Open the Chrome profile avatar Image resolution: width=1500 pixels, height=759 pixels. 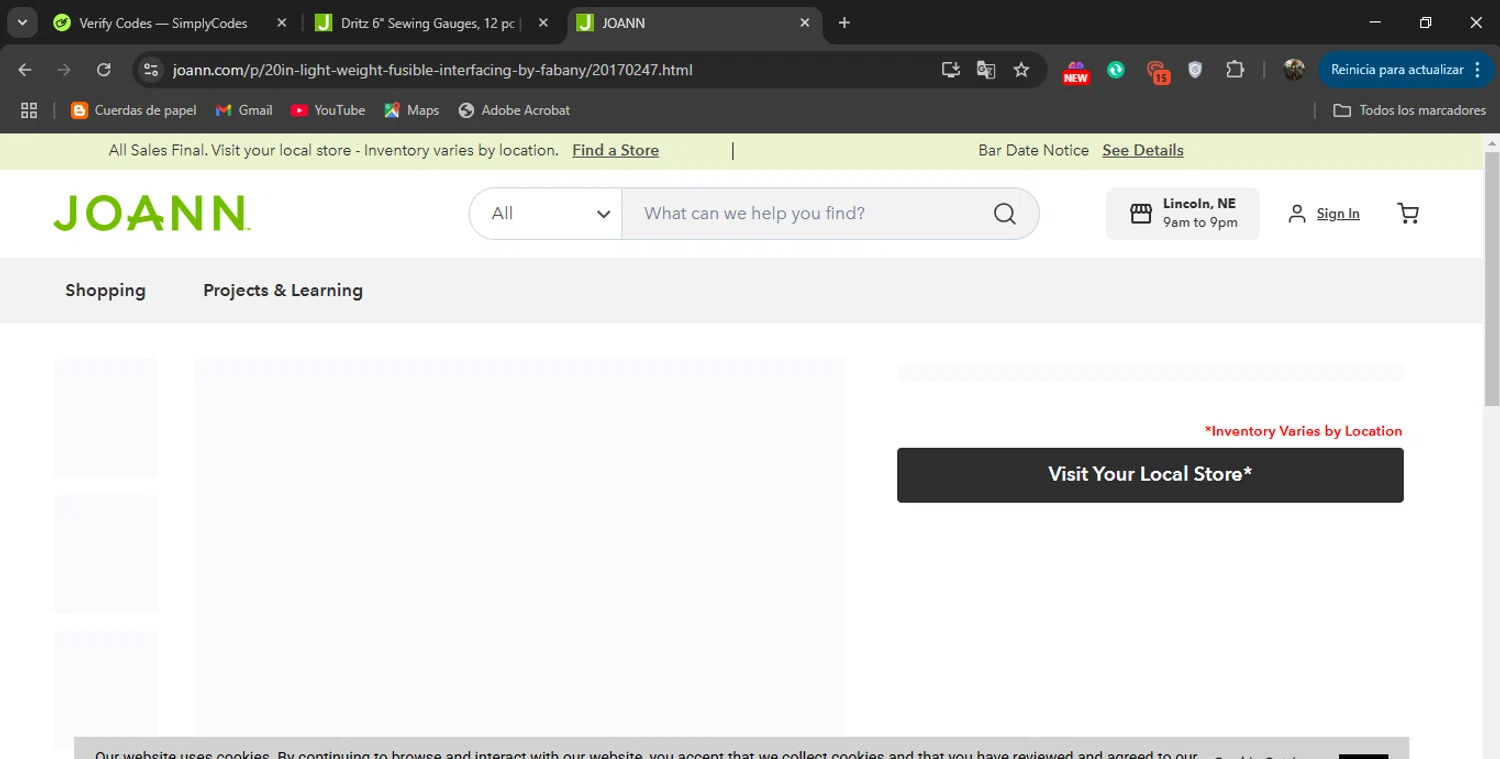1294,70
